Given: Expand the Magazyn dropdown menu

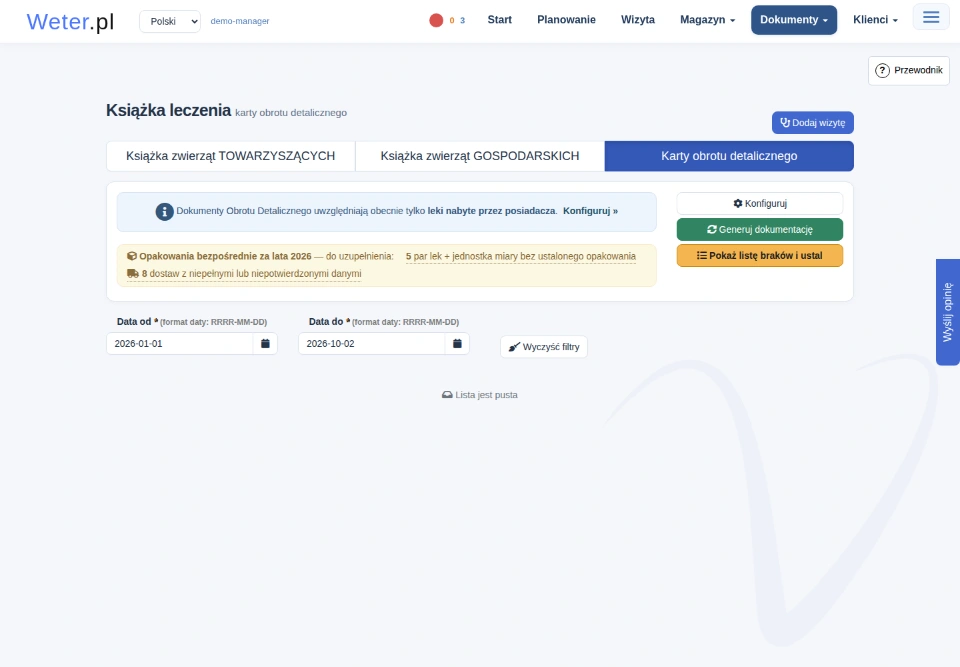Looking at the screenshot, I should pos(707,20).
